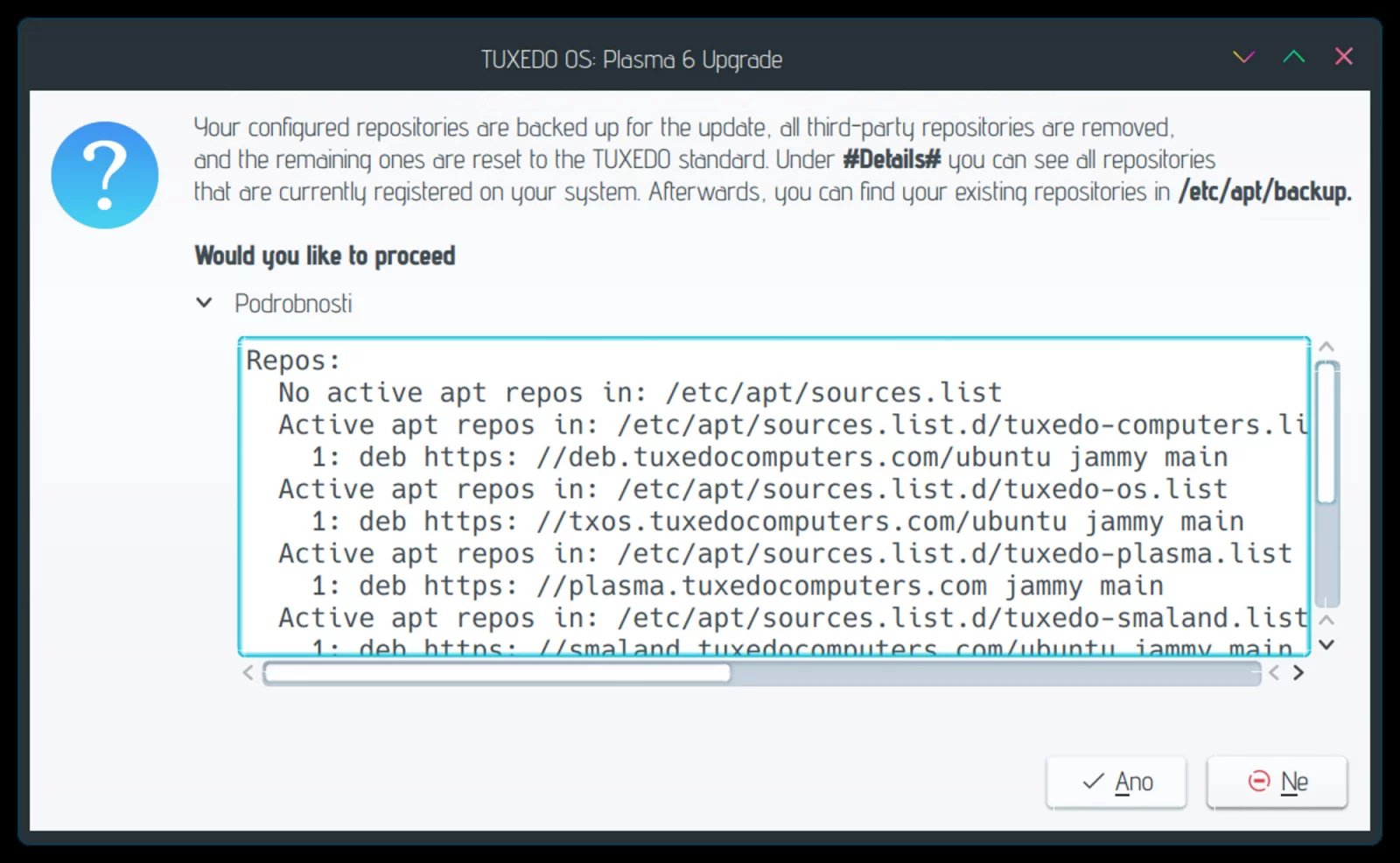Click the scroll-down arrow below details scrollbar
Screen dimensions: 1400x863
[x=1326, y=644]
